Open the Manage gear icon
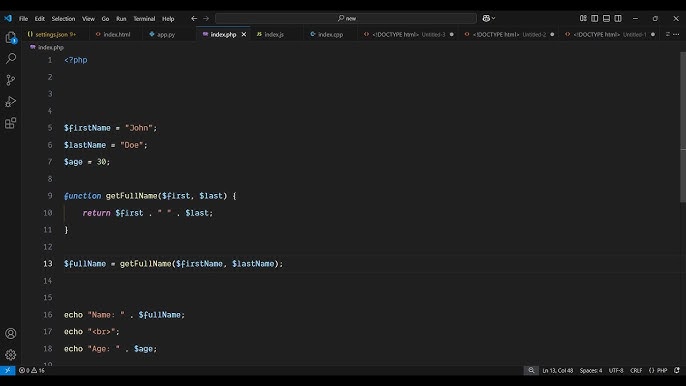 10,354
